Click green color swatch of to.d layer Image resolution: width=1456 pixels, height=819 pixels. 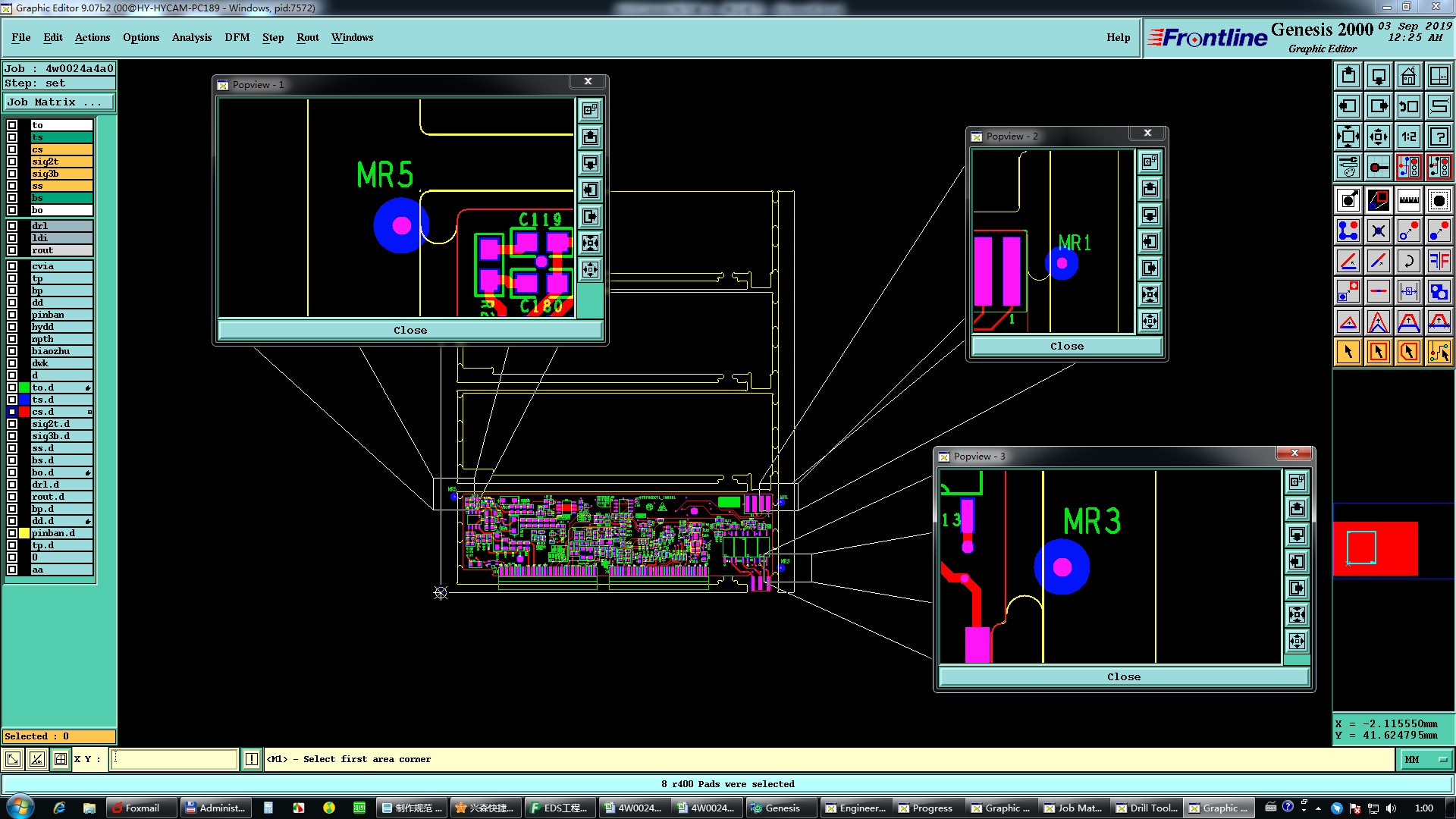point(24,388)
